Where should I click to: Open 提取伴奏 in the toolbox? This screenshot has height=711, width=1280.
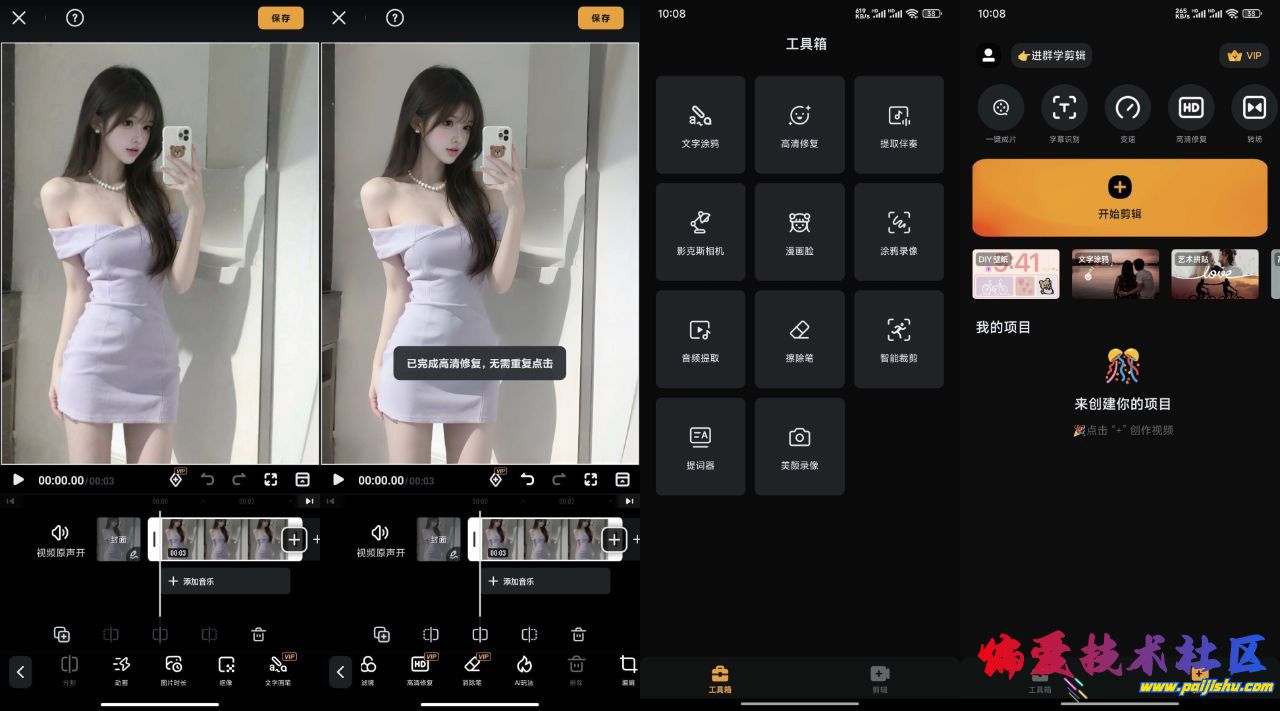tap(898, 125)
